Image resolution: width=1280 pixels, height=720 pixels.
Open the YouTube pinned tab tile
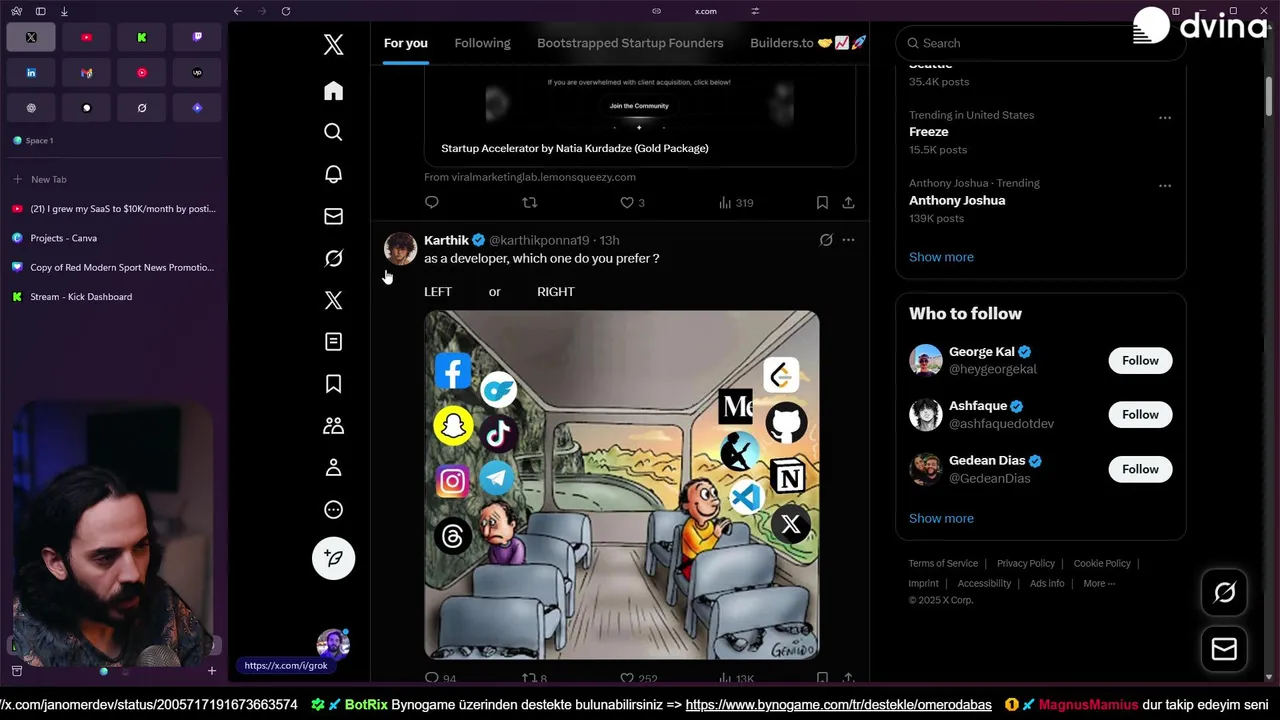point(86,37)
